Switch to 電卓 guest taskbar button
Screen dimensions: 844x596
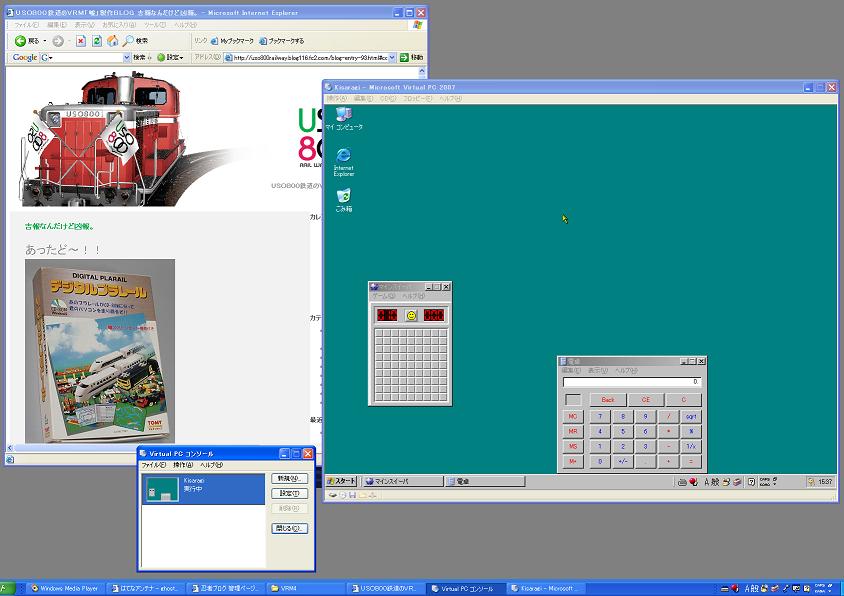[485, 481]
